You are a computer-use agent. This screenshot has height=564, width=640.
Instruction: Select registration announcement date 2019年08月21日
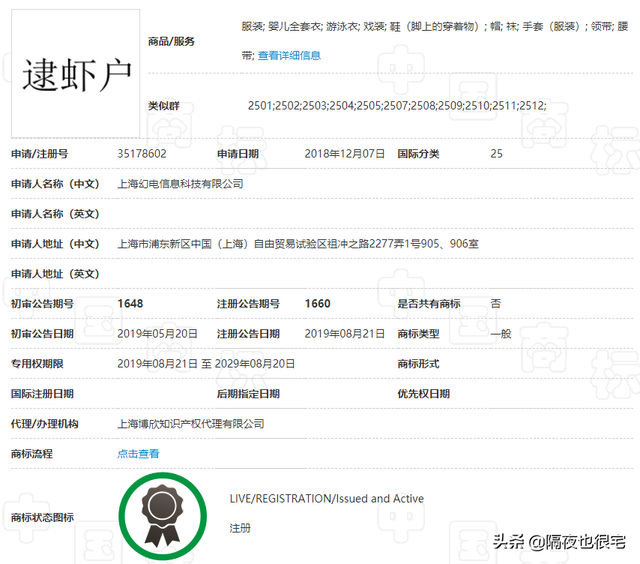click(x=344, y=334)
